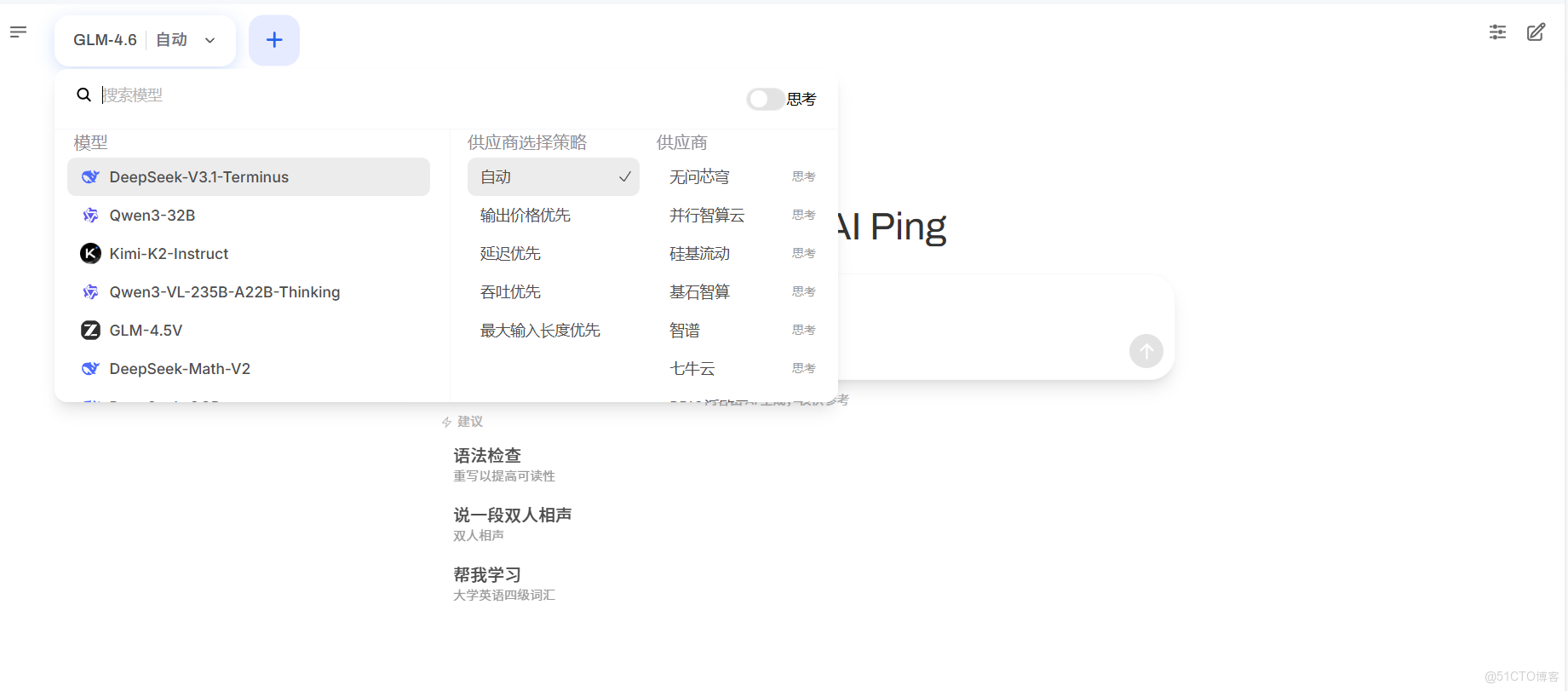Click the 大学英语四级词汇 subtitle
Screen dimensions: 1568x691
(x=504, y=596)
